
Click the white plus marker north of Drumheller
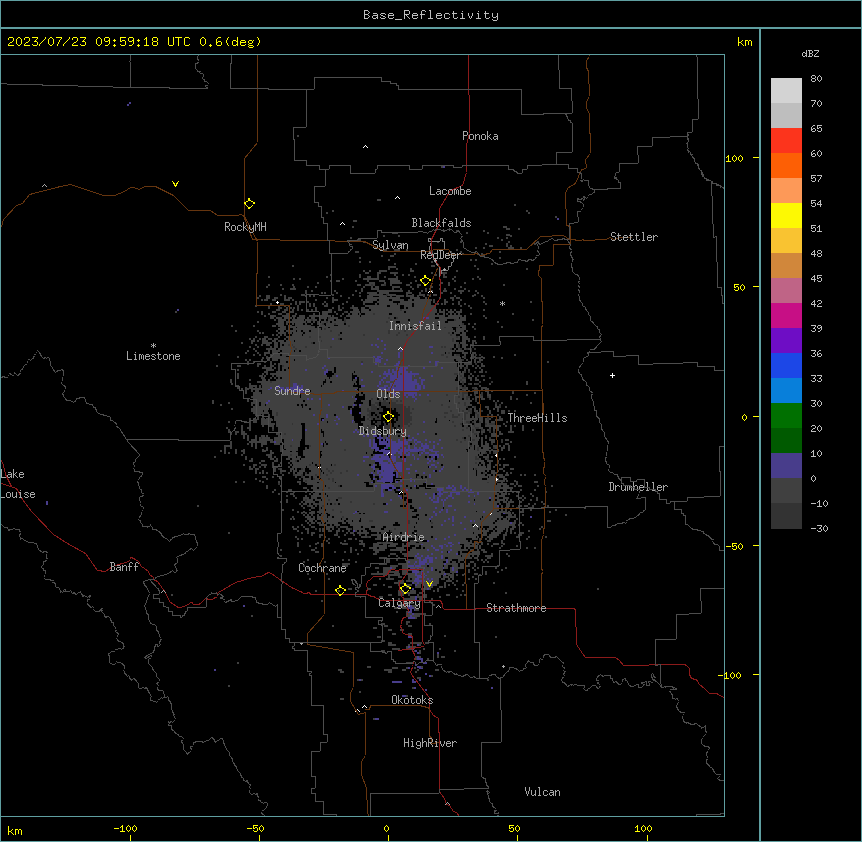612,375
